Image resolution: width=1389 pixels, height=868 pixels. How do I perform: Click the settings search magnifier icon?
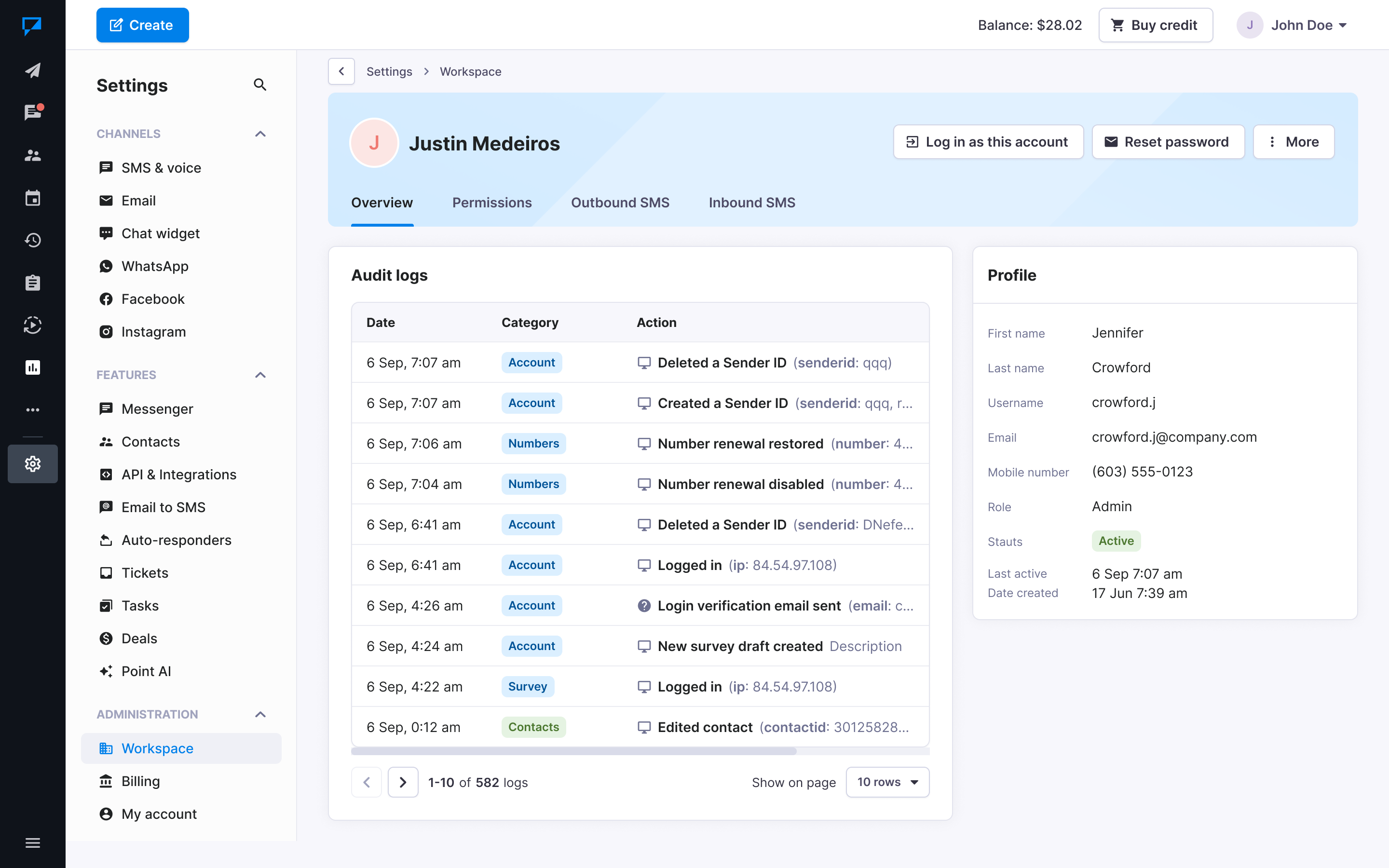(260, 85)
